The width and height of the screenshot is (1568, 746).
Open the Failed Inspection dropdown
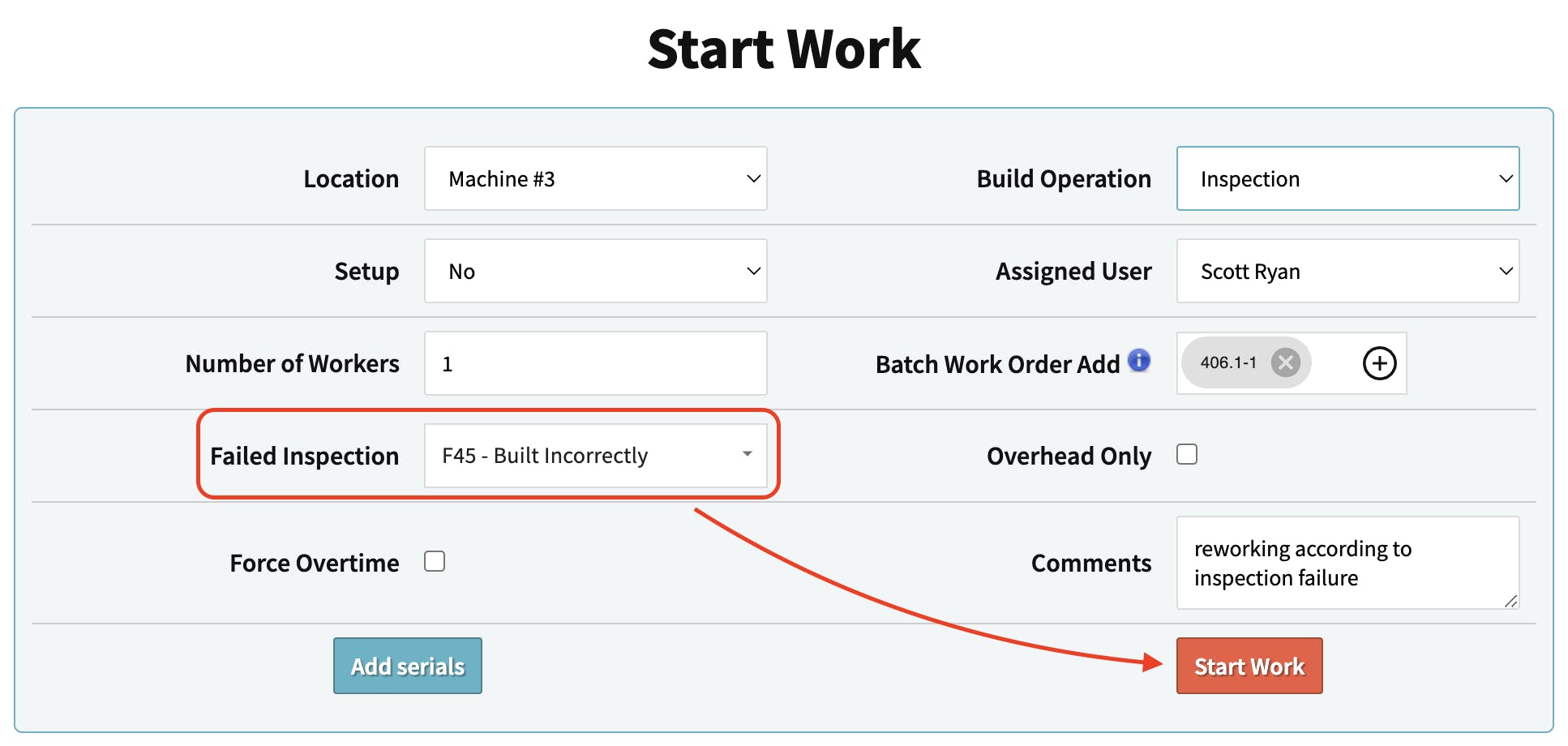pos(595,456)
